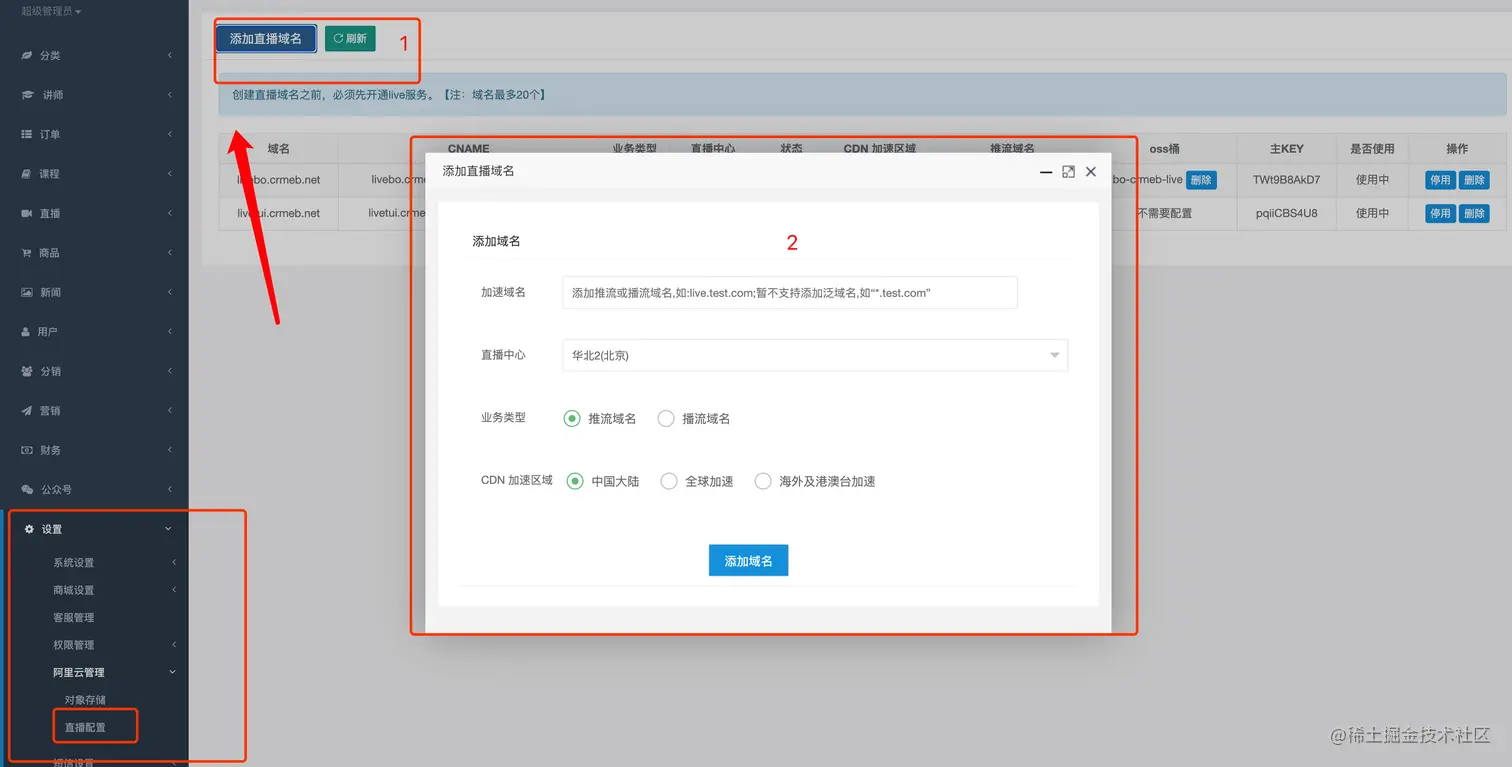Open 财务 via its money icon
This screenshot has width=1512, height=767.
coord(28,451)
